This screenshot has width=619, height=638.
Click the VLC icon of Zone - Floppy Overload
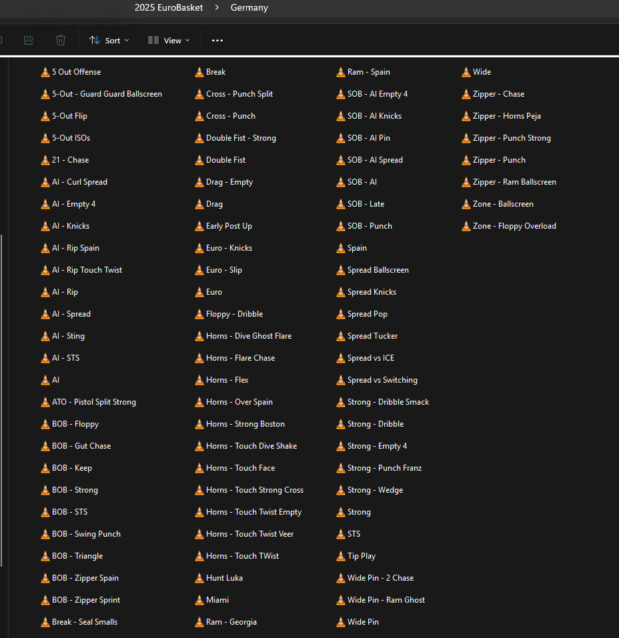(466, 226)
